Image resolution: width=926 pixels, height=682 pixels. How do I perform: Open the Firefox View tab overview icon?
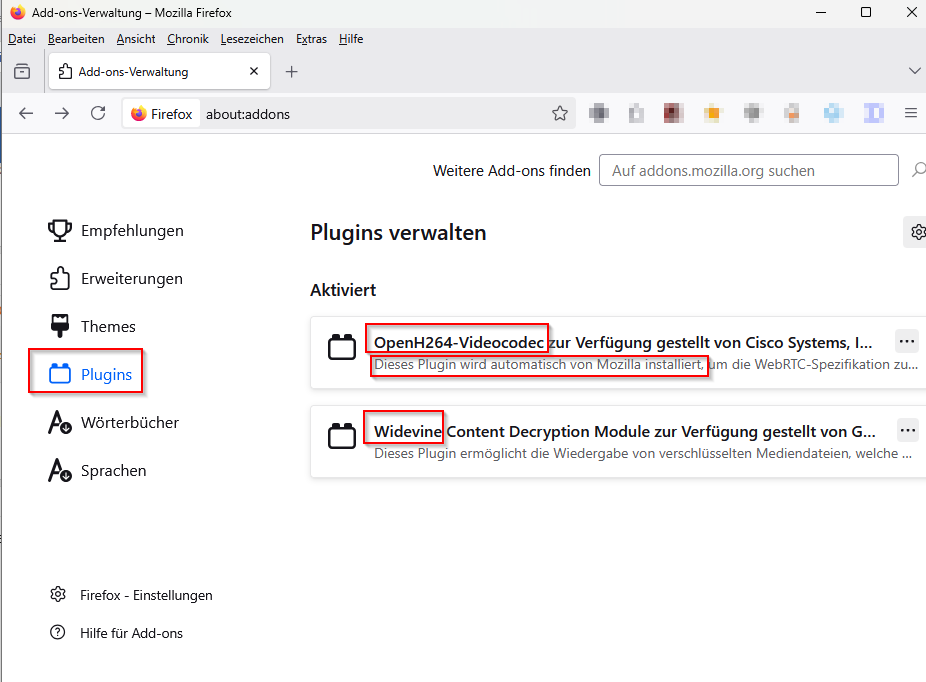coord(22,71)
